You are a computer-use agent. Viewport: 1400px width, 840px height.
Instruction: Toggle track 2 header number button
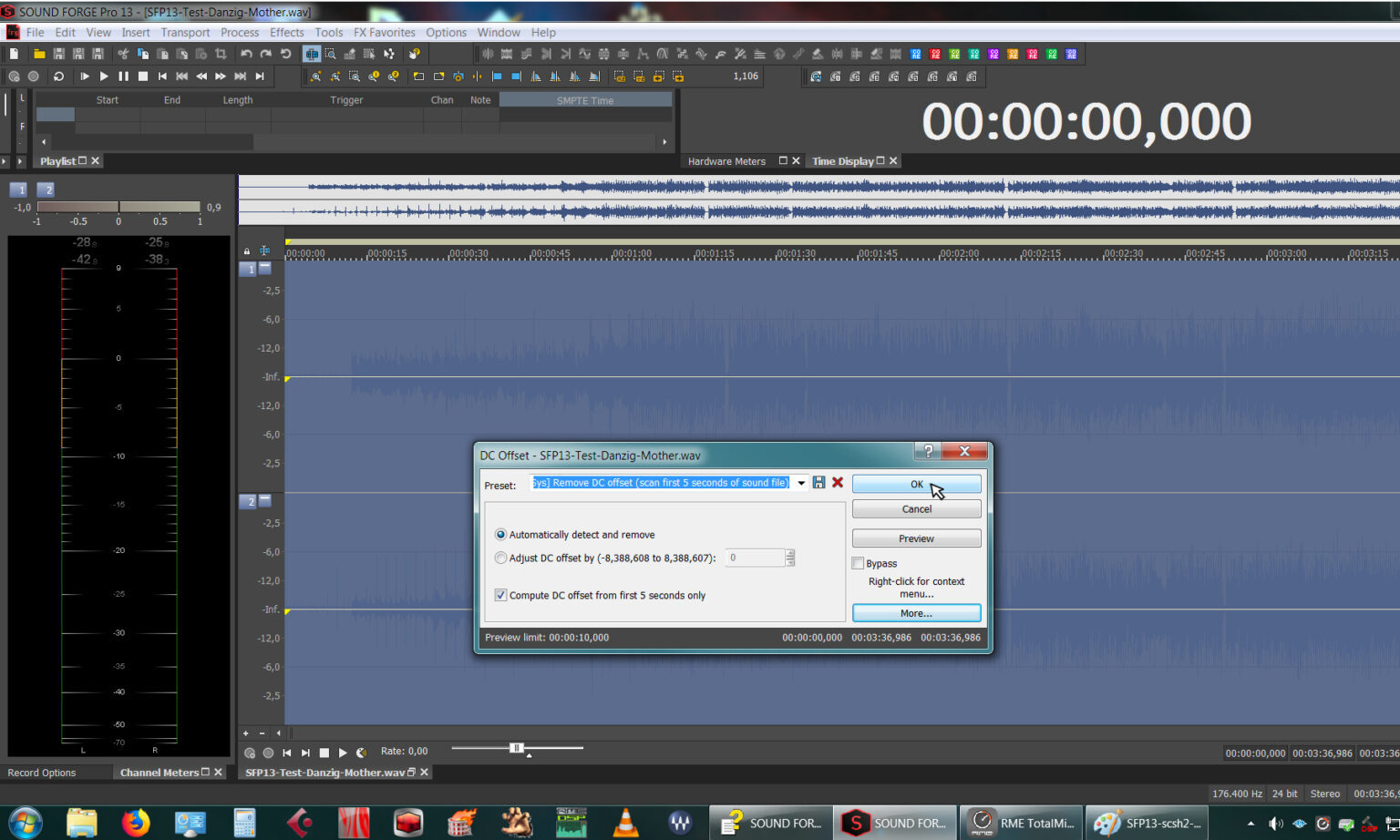coord(248,501)
